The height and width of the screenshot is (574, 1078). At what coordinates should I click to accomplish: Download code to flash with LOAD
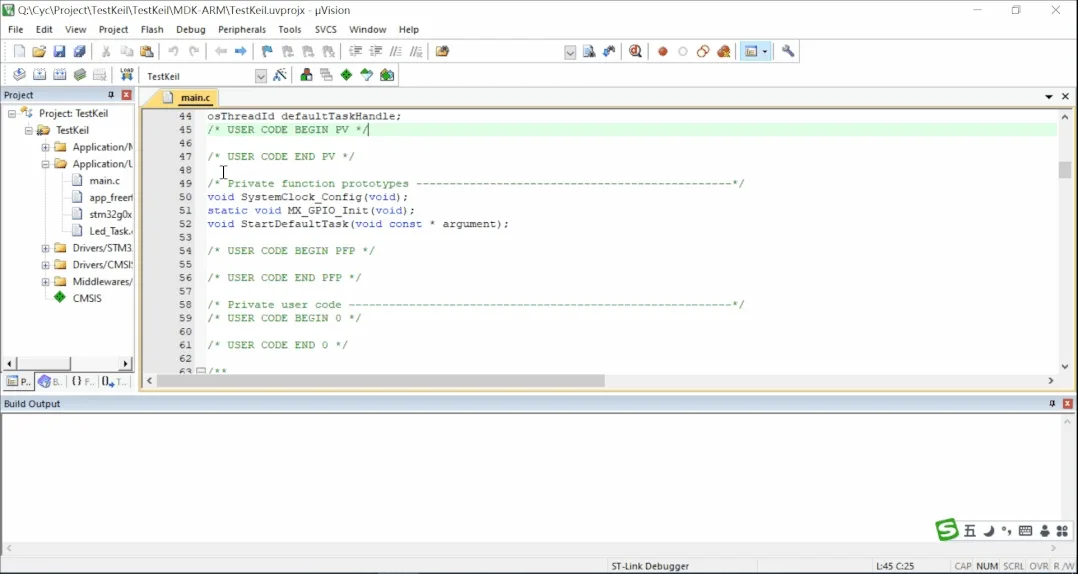126,75
